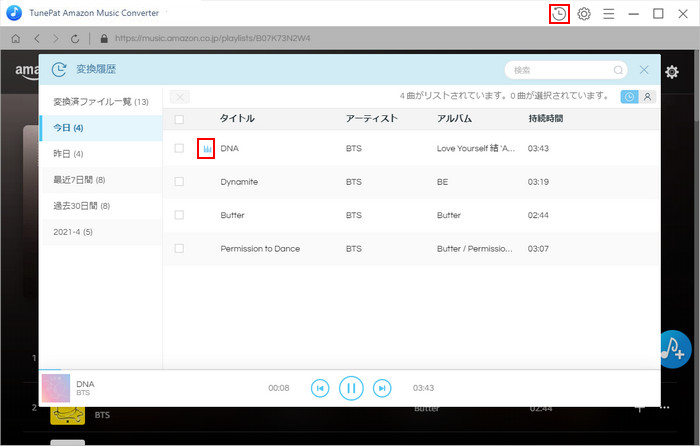Viewport: 700px width, 446px height.
Task: Select the 2021-4 (5) filter
Action: pyautogui.click(x=101, y=232)
